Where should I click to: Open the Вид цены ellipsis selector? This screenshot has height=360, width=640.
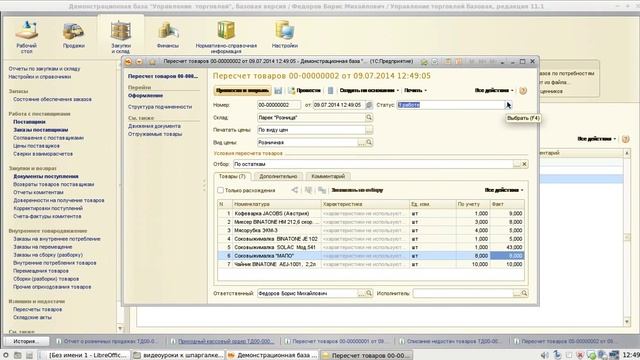pos(362,142)
